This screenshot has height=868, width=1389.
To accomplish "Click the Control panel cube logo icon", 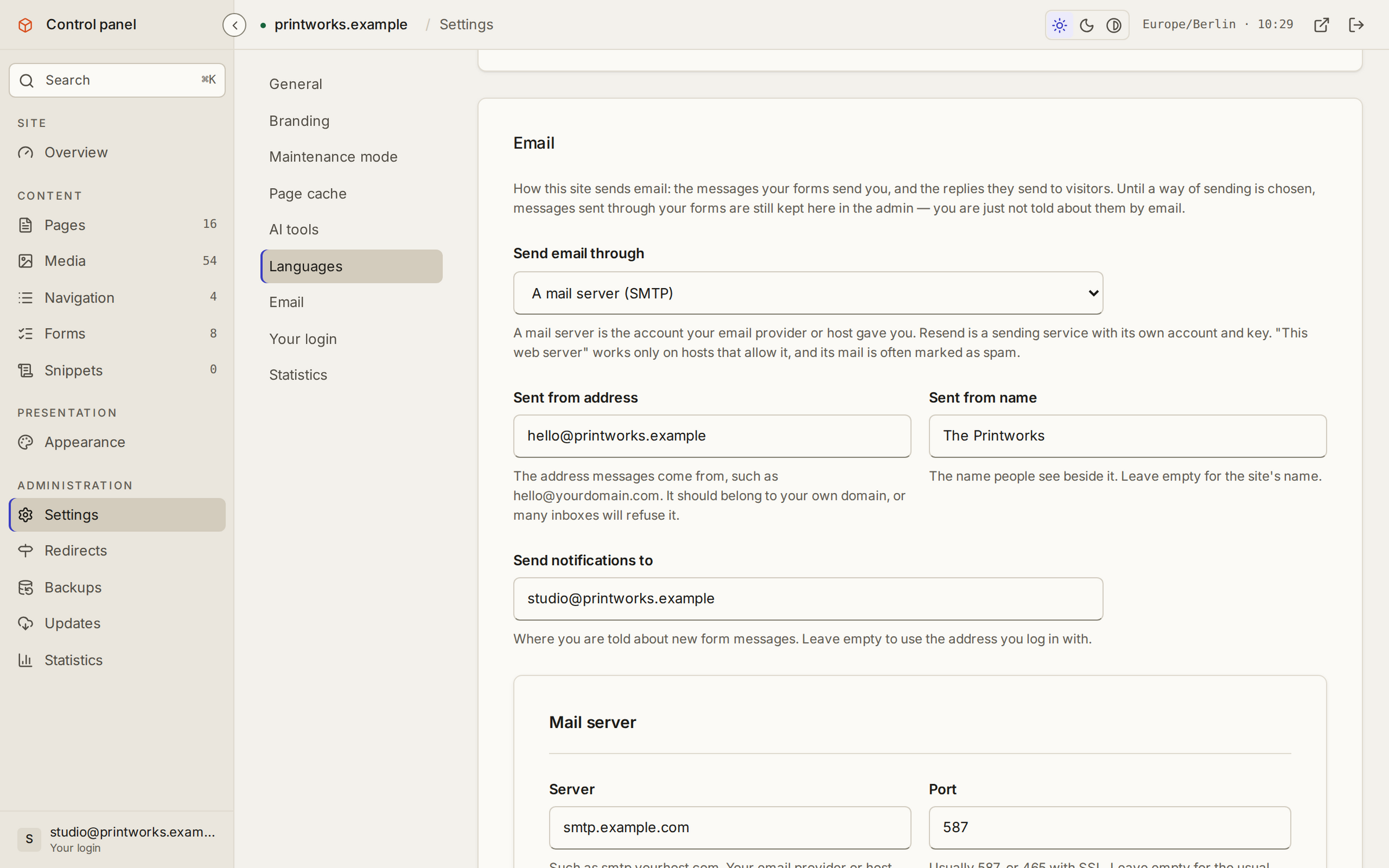I will click(25, 25).
